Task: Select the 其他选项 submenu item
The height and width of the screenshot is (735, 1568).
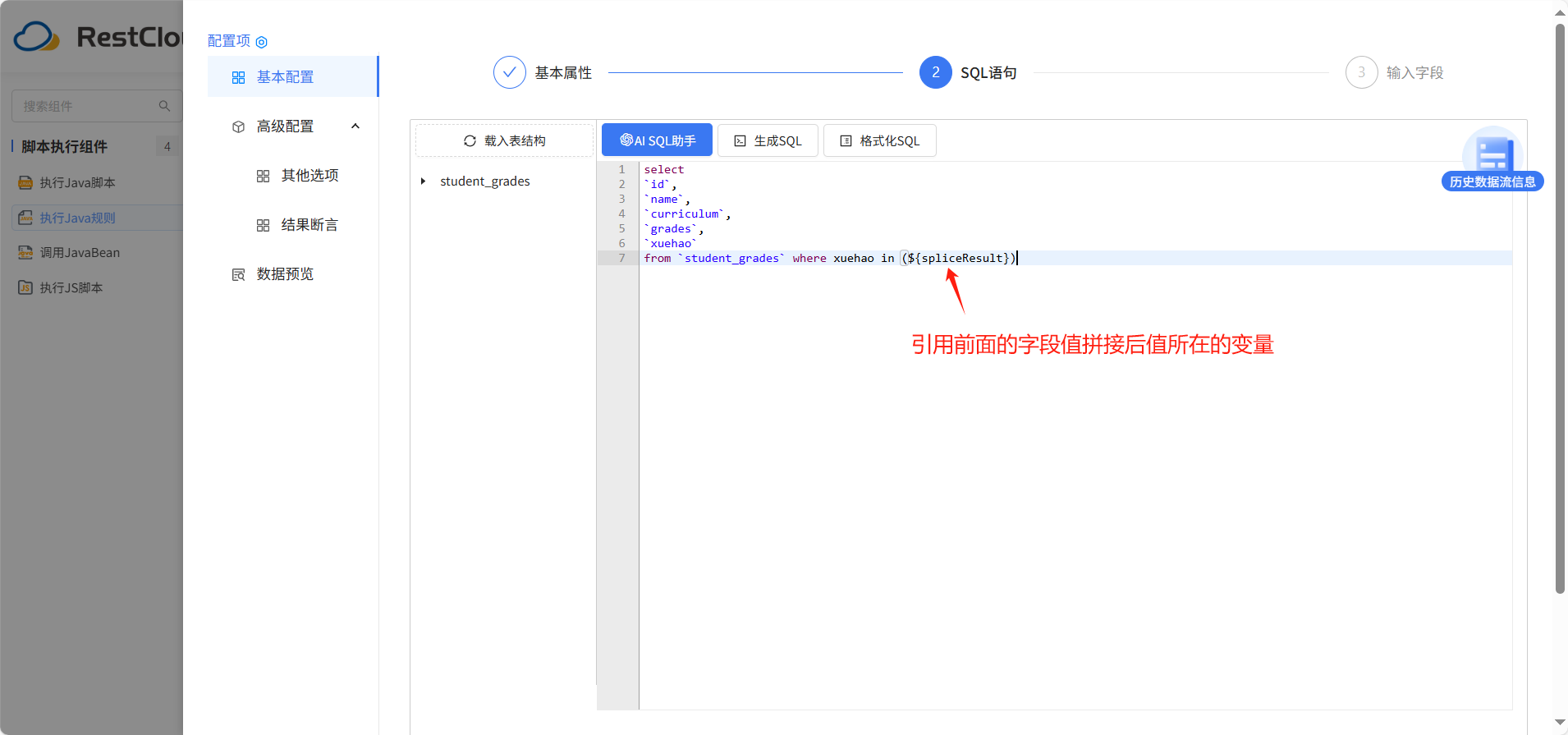Action: pos(293,175)
